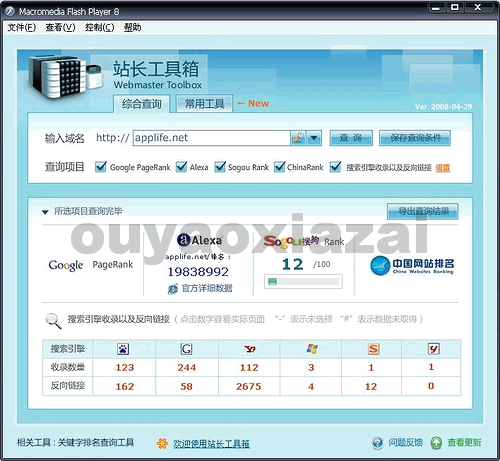Click the Sogou Rank progress bar
The image size is (500, 461).
pos(303,282)
